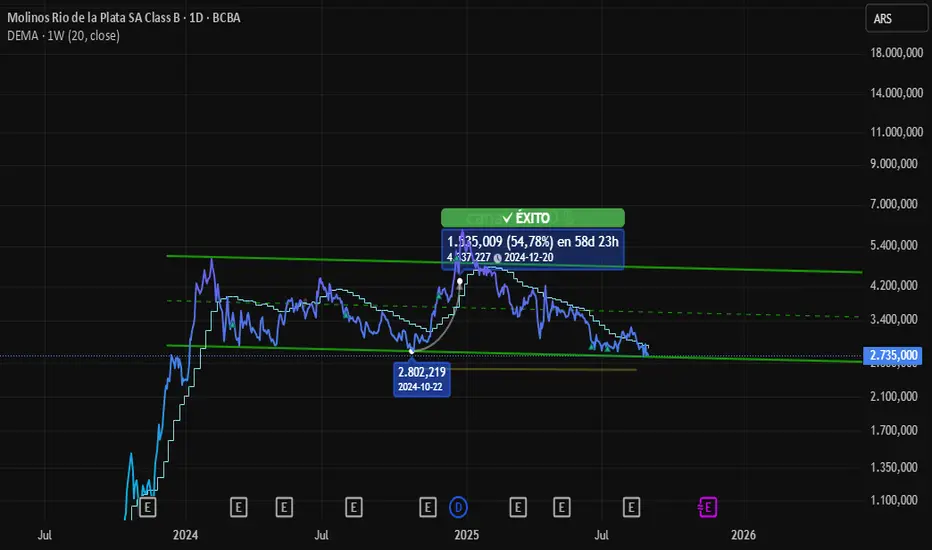Click the 5.400,000 price axis label

pyautogui.click(x=894, y=245)
